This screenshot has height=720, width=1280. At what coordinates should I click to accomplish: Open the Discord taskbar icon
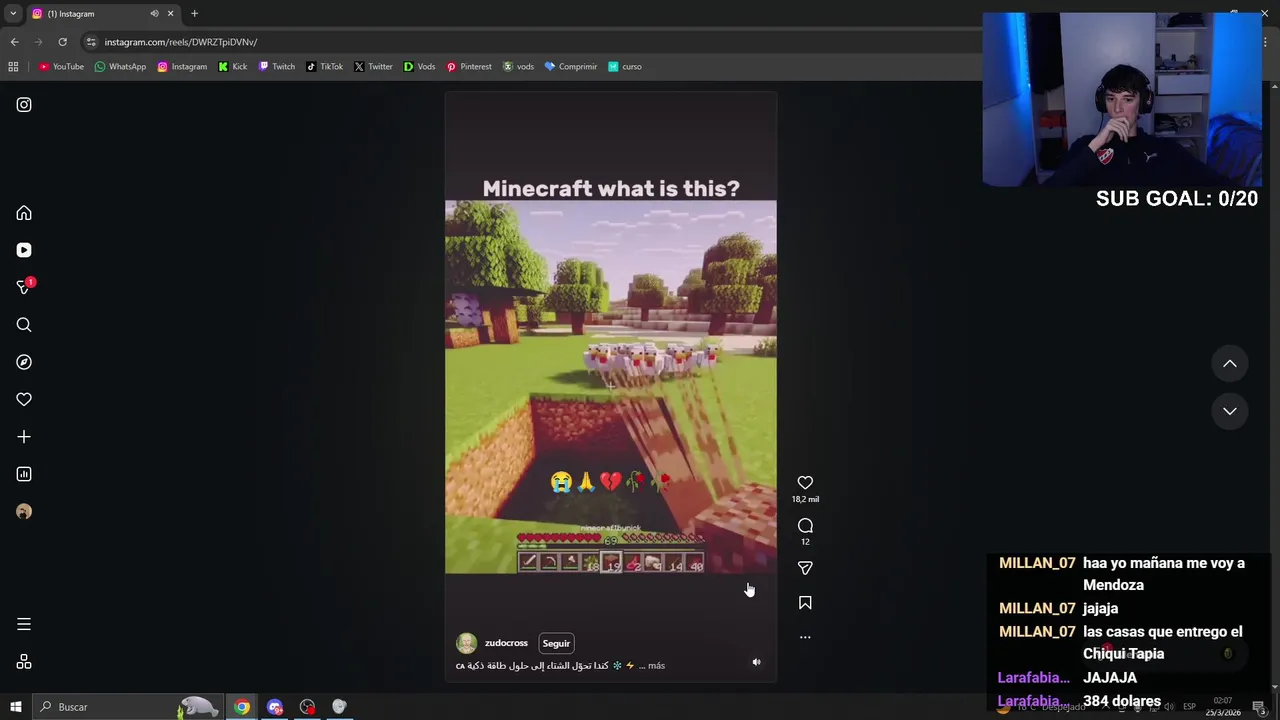[275, 707]
